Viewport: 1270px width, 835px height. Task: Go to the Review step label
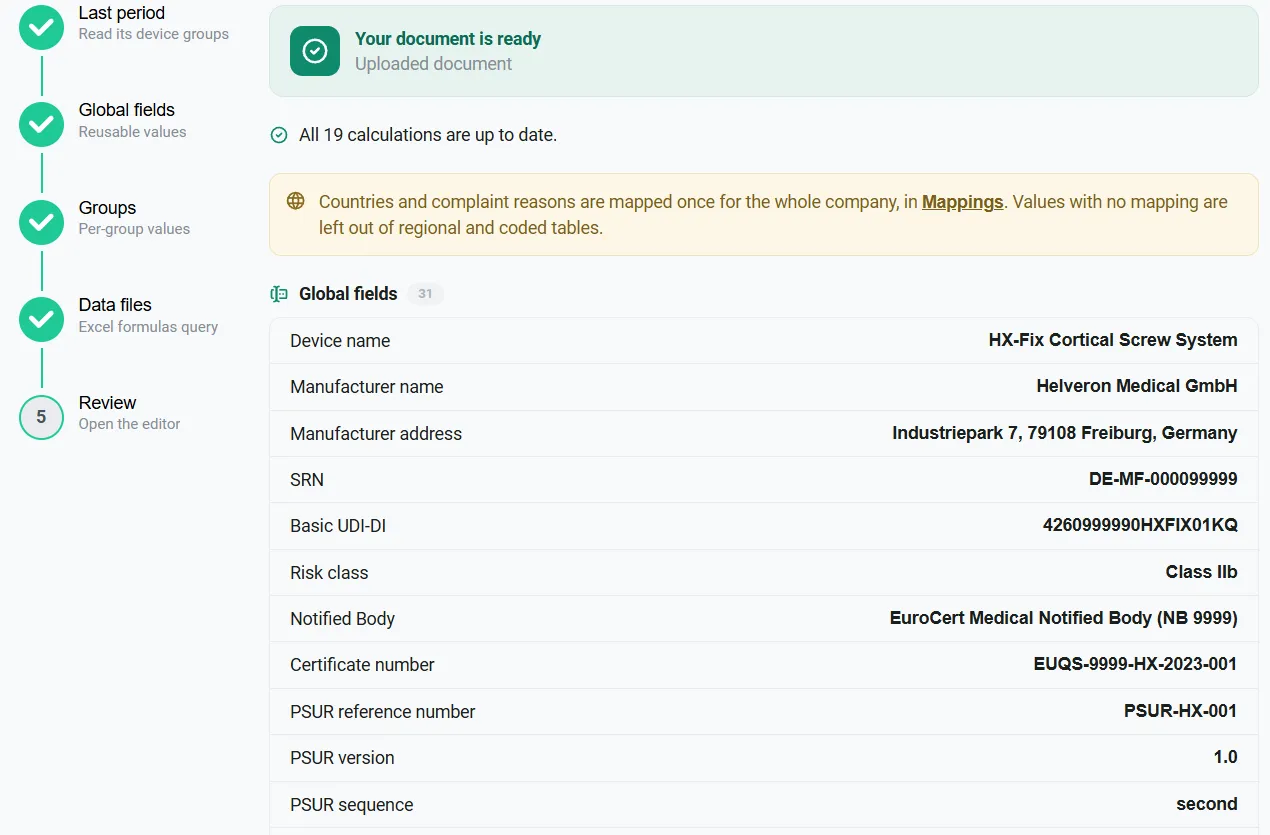tap(107, 403)
